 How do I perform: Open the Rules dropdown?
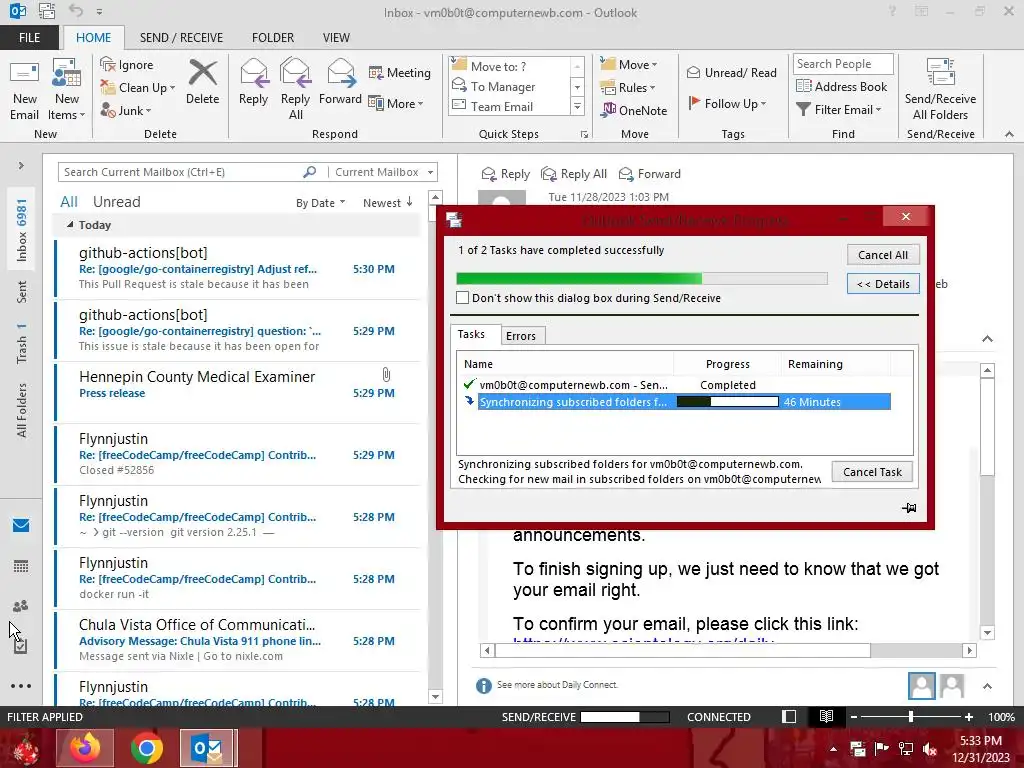[x=628, y=88]
